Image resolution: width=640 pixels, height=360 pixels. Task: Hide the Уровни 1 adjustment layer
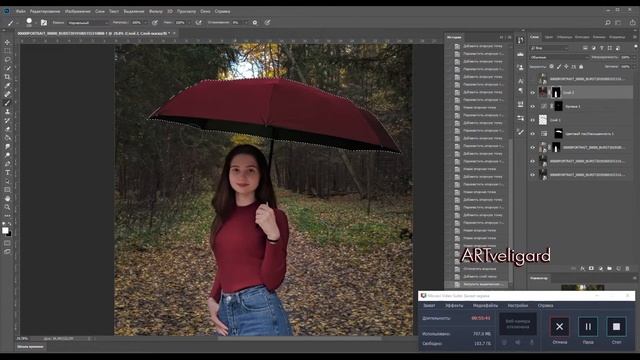tap(532, 107)
